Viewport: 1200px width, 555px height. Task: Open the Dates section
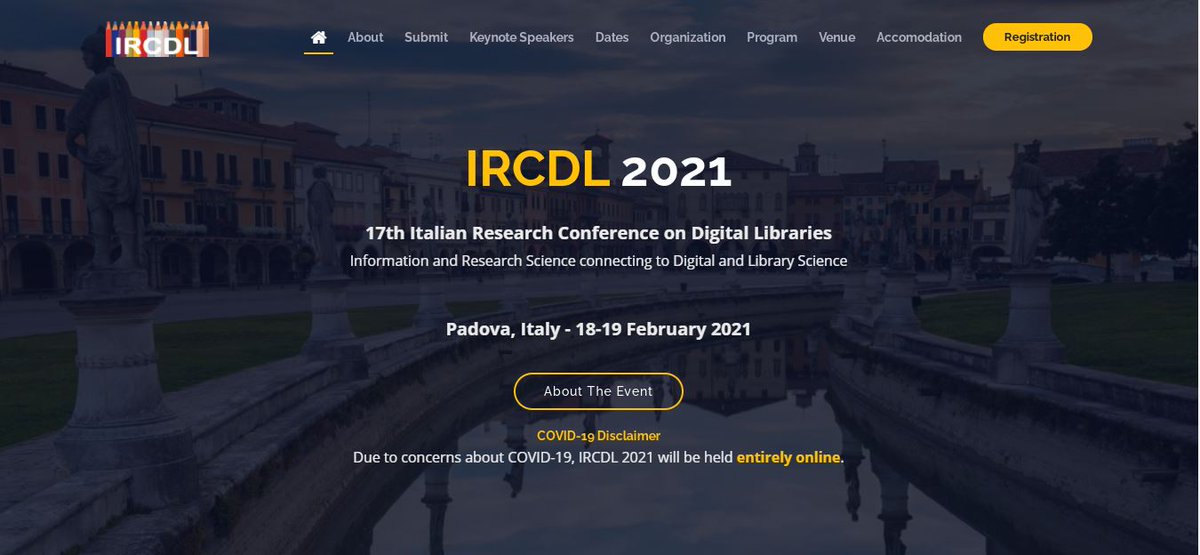(612, 37)
